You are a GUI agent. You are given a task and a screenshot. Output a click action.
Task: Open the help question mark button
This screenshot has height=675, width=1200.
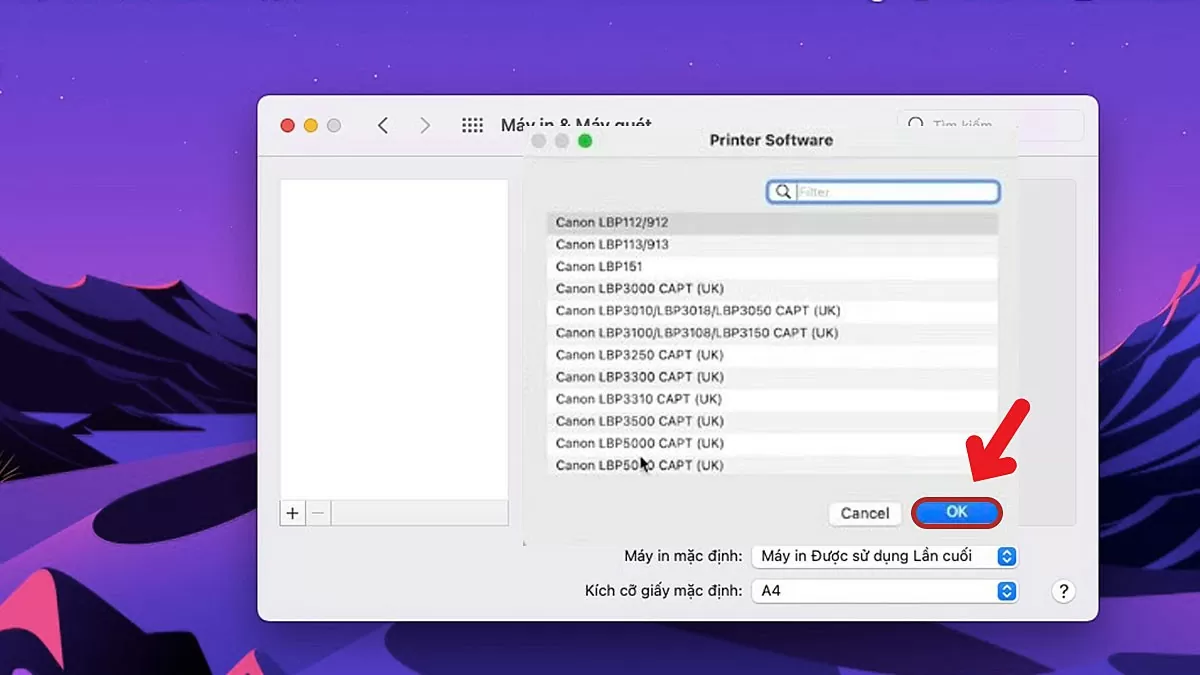pos(1064,591)
